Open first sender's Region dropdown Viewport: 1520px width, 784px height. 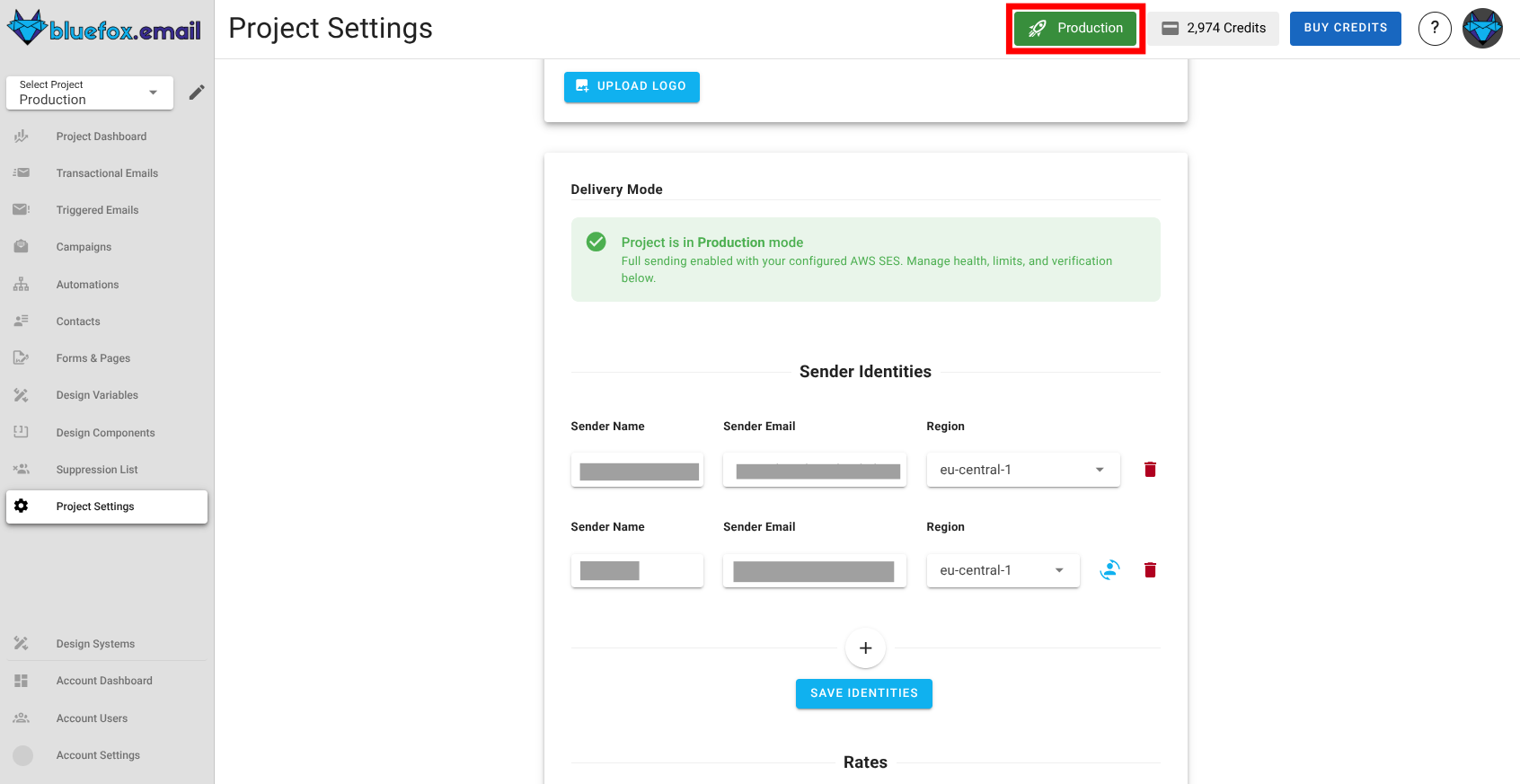tap(1023, 470)
